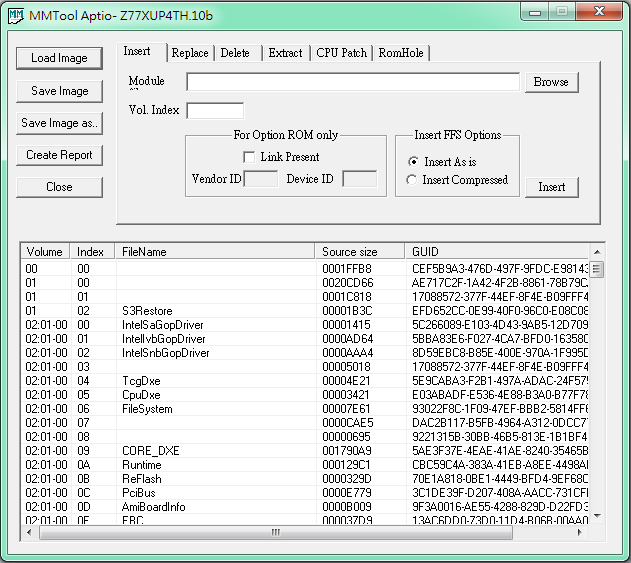Image resolution: width=631 pixels, height=563 pixels.
Task: Click the MMTool app icon in title bar
Action: [16, 16]
